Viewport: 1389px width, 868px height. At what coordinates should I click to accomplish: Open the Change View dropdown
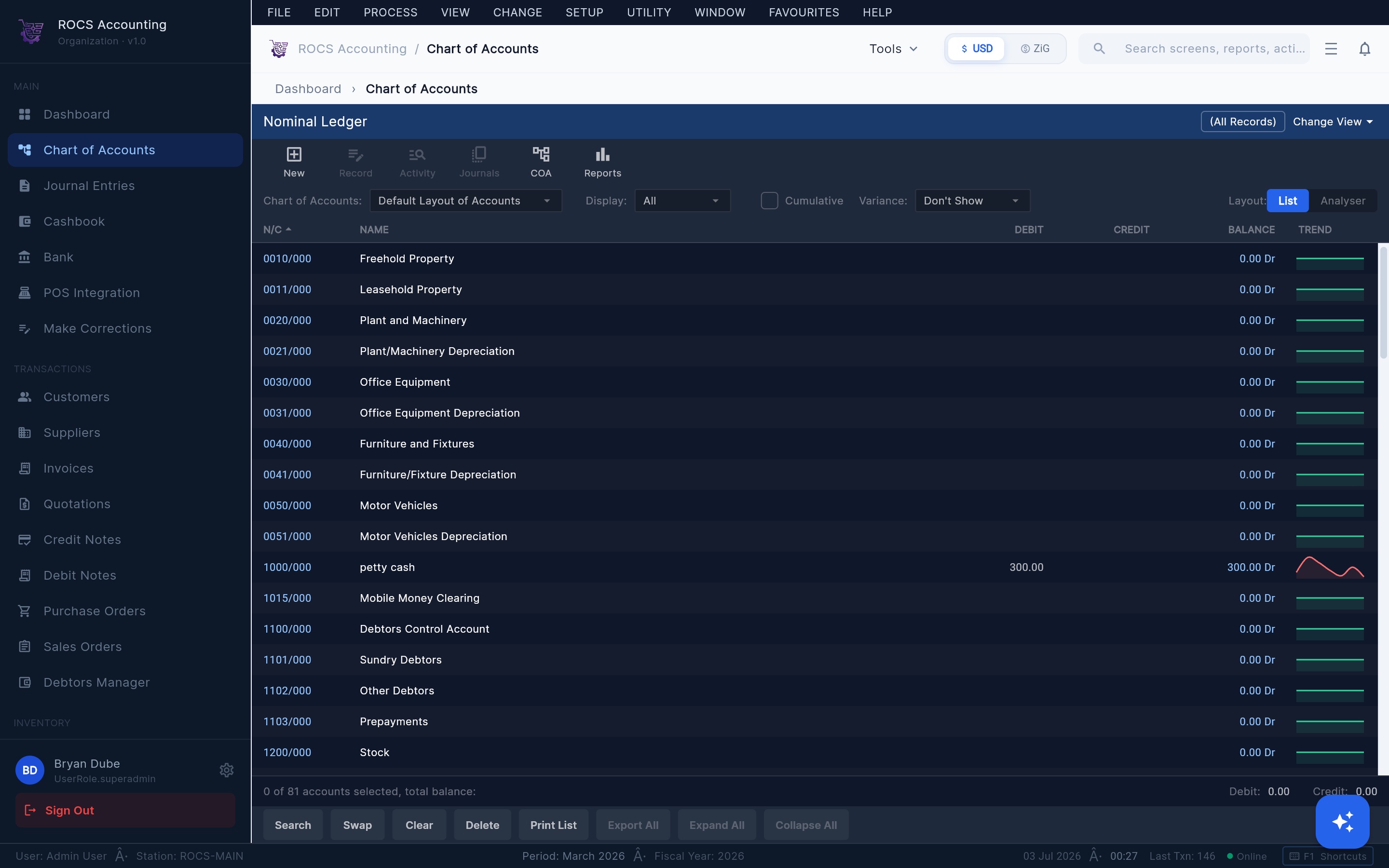click(1333, 122)
